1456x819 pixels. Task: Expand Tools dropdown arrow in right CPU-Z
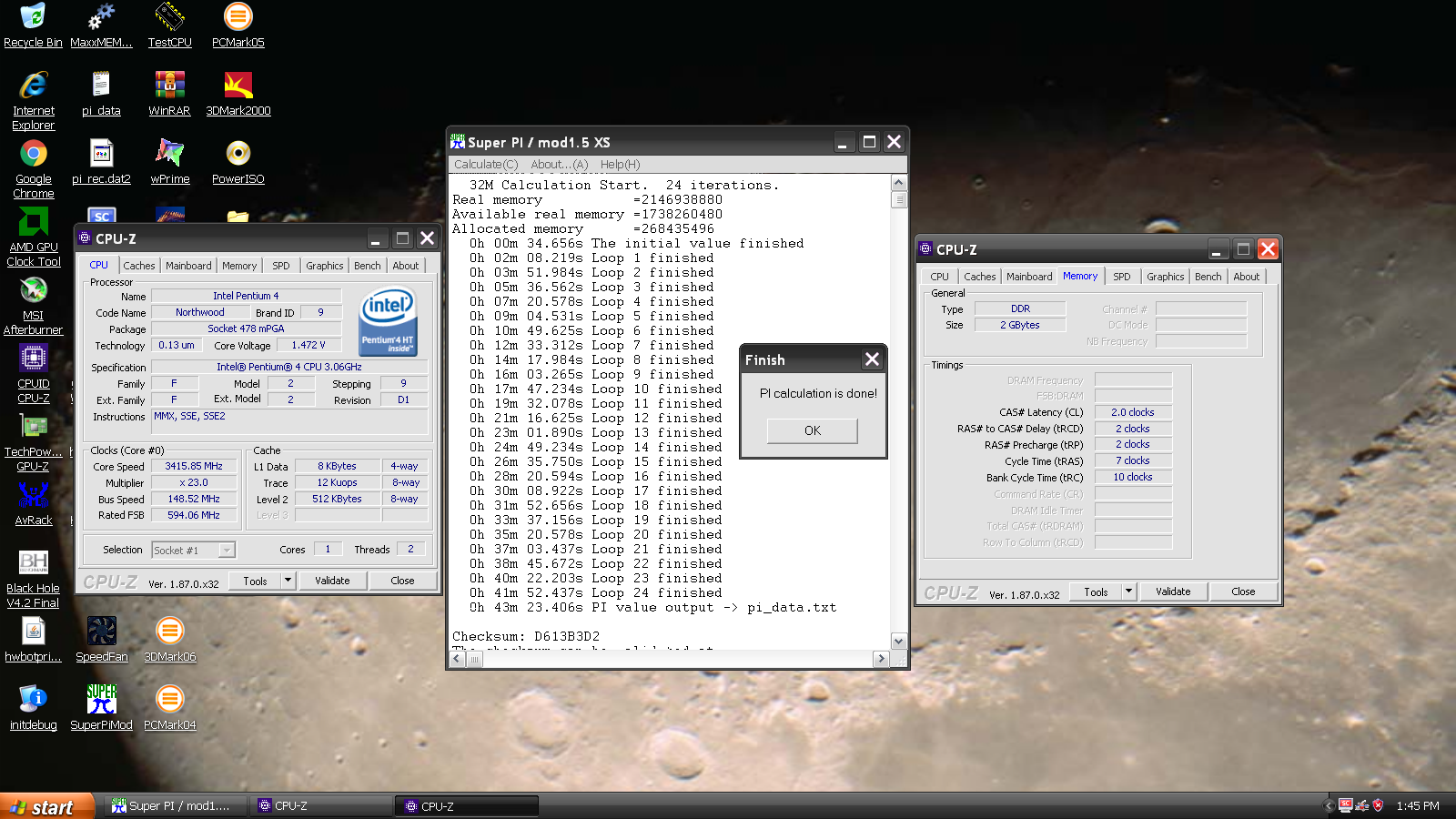point(1128,591)
